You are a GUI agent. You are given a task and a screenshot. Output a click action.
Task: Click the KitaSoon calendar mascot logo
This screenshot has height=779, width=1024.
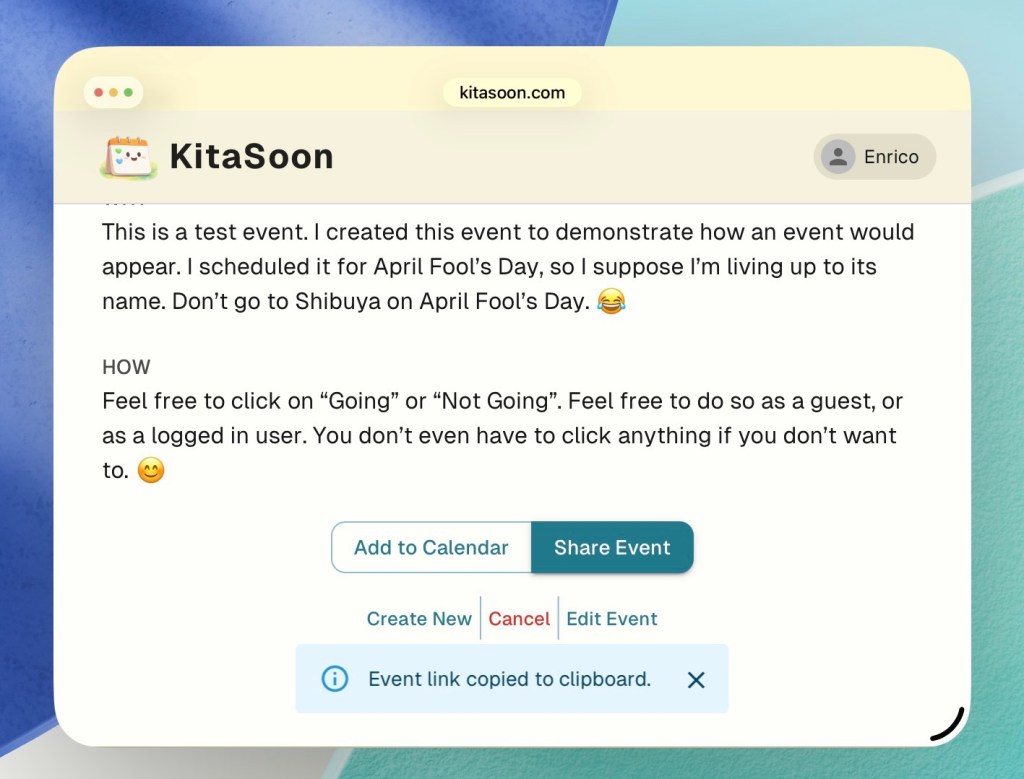click(130, 156)
